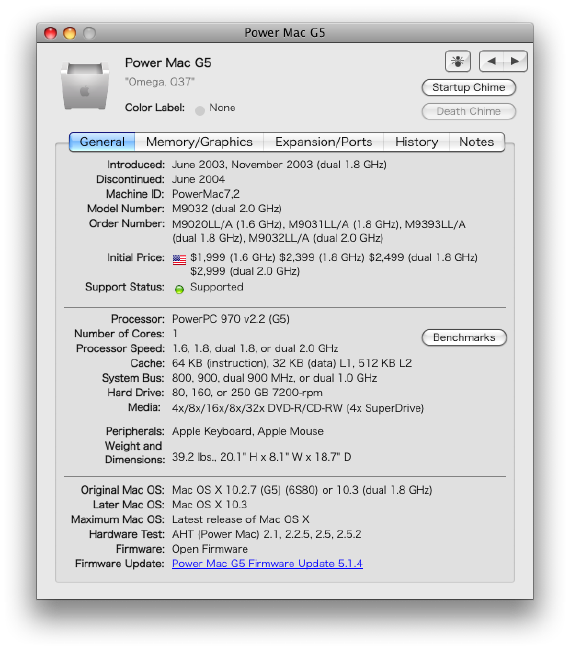The image size is (570, 650).
Task: Click the Power Mac G5 model name heading
Action: point(168,63)
